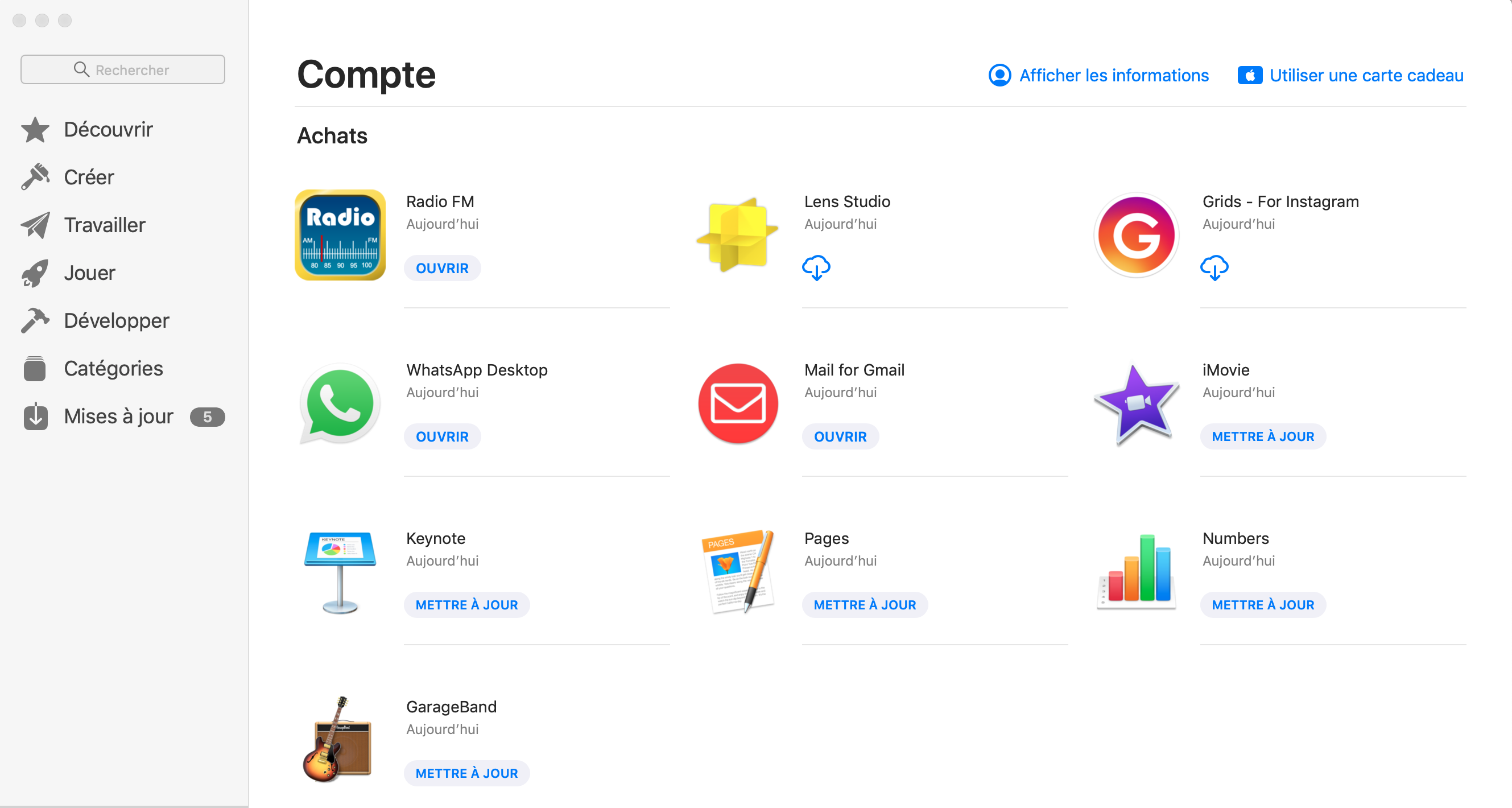Viewport: 1512px width, 808px height.
Task: Switch to the Catégories section
Action: [113, 369]
